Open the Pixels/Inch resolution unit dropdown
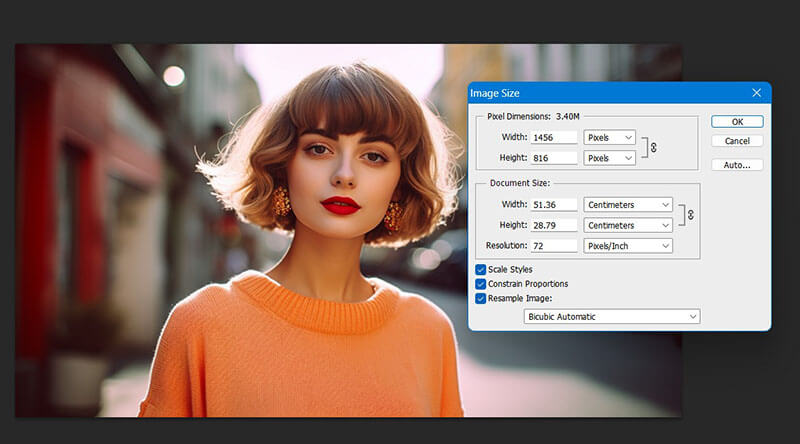The width and height of the screenshot is (800, 444). click(x=629, y=245)
